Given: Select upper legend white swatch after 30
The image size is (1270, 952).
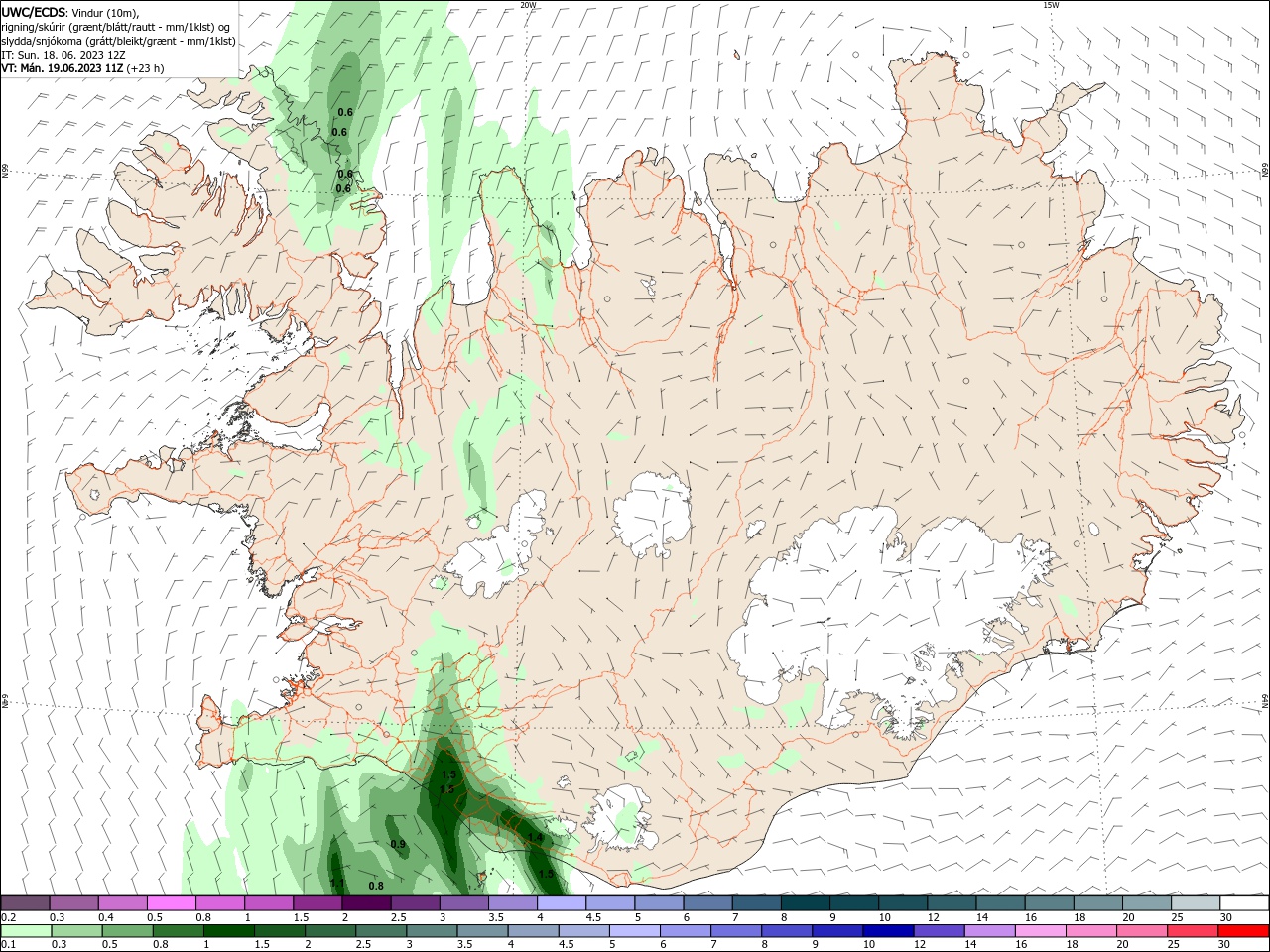Looking at the screenshot, I should (x=1244, y=903).
